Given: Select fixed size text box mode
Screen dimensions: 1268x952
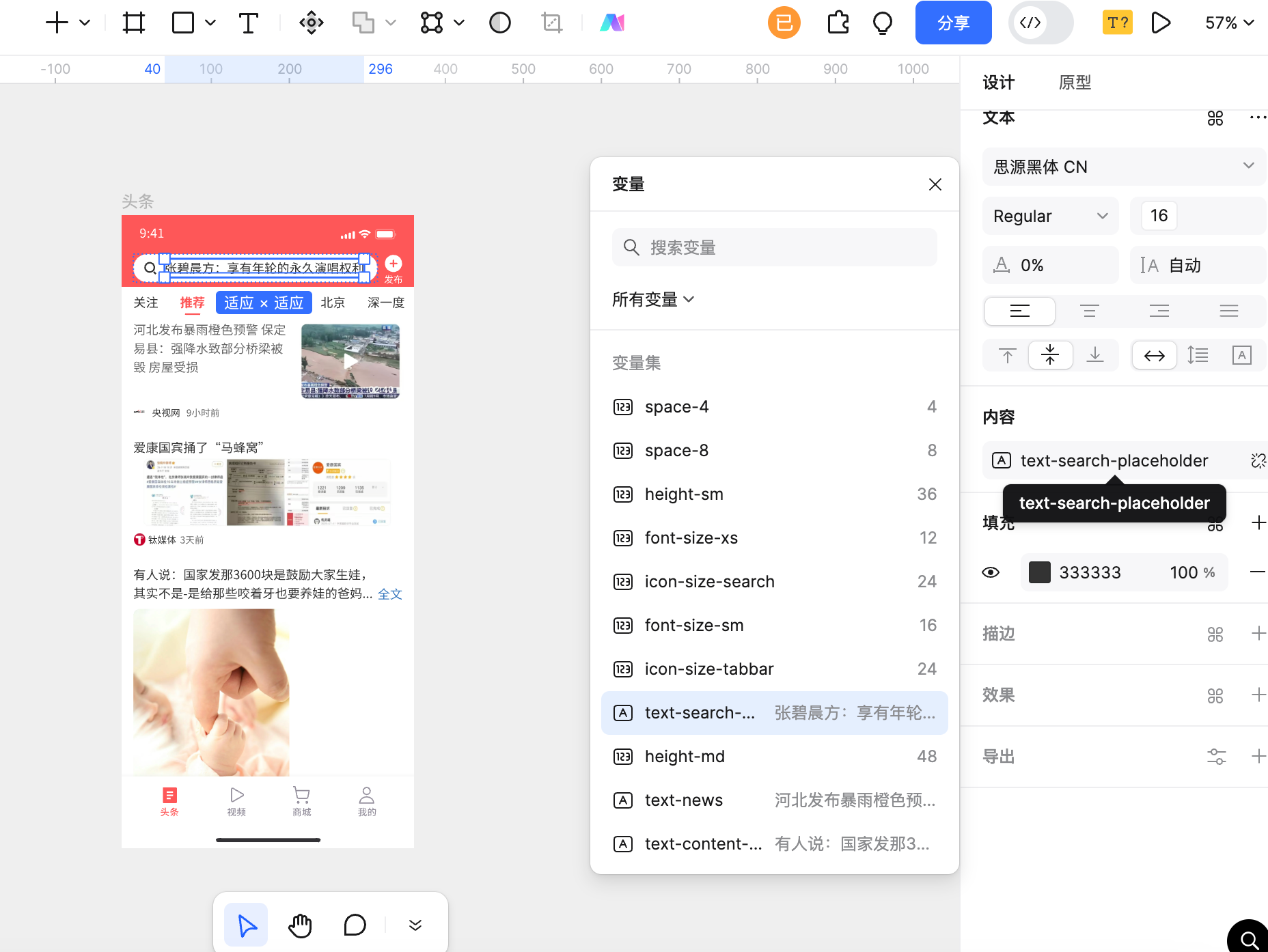Looking at the screenshot, I should click(x=1241, y=355).
